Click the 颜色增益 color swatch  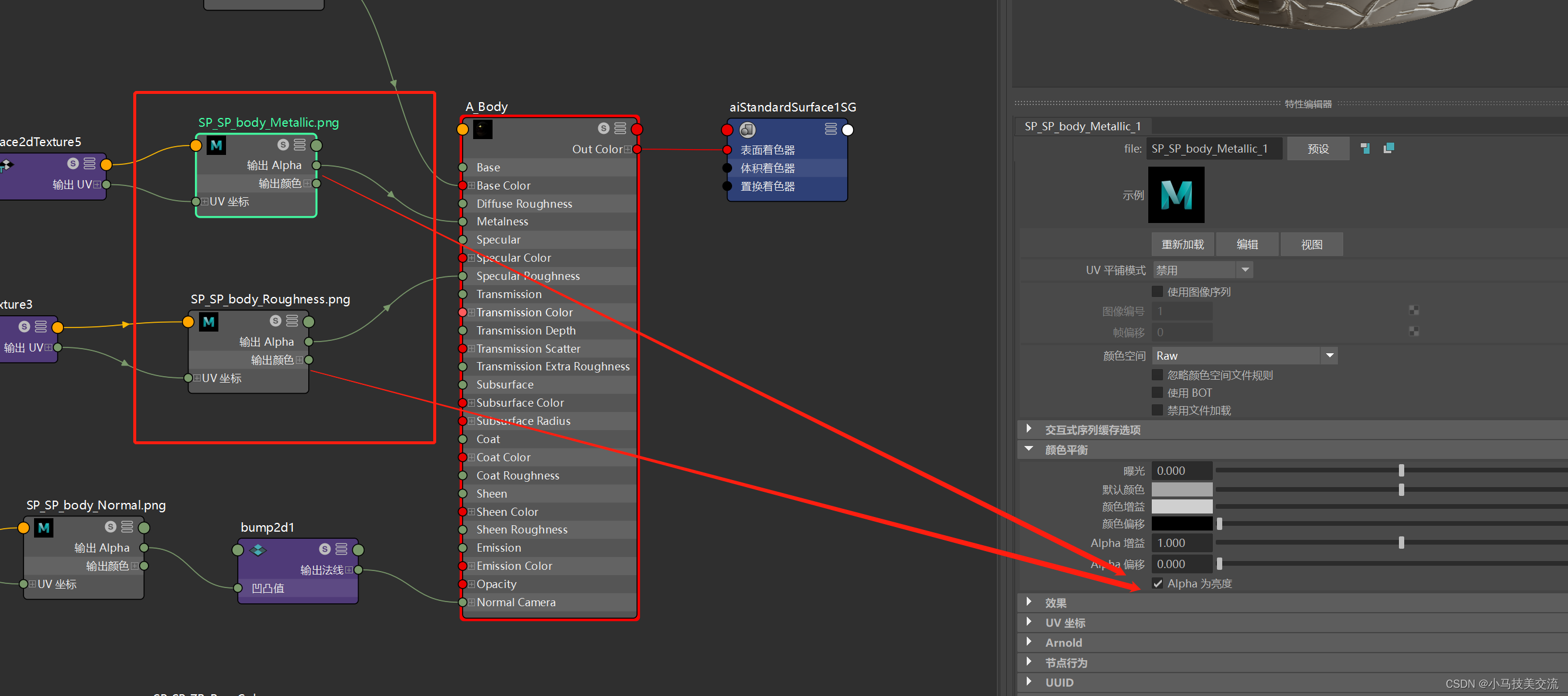click(x=1182, y=506)
